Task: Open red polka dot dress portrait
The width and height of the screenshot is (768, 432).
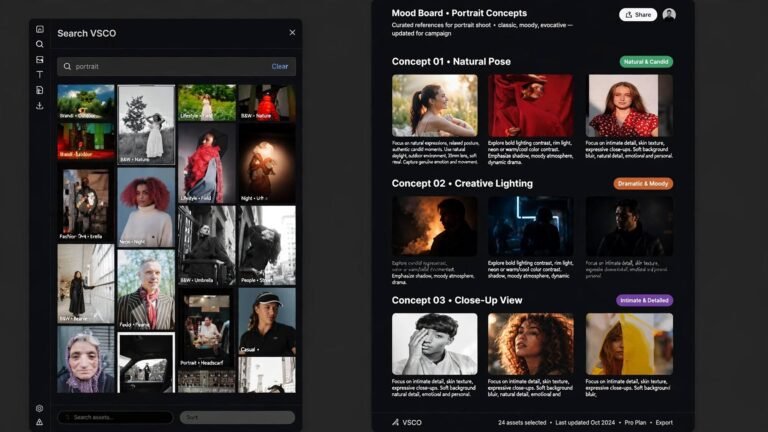Action: (x=629, y=105)
